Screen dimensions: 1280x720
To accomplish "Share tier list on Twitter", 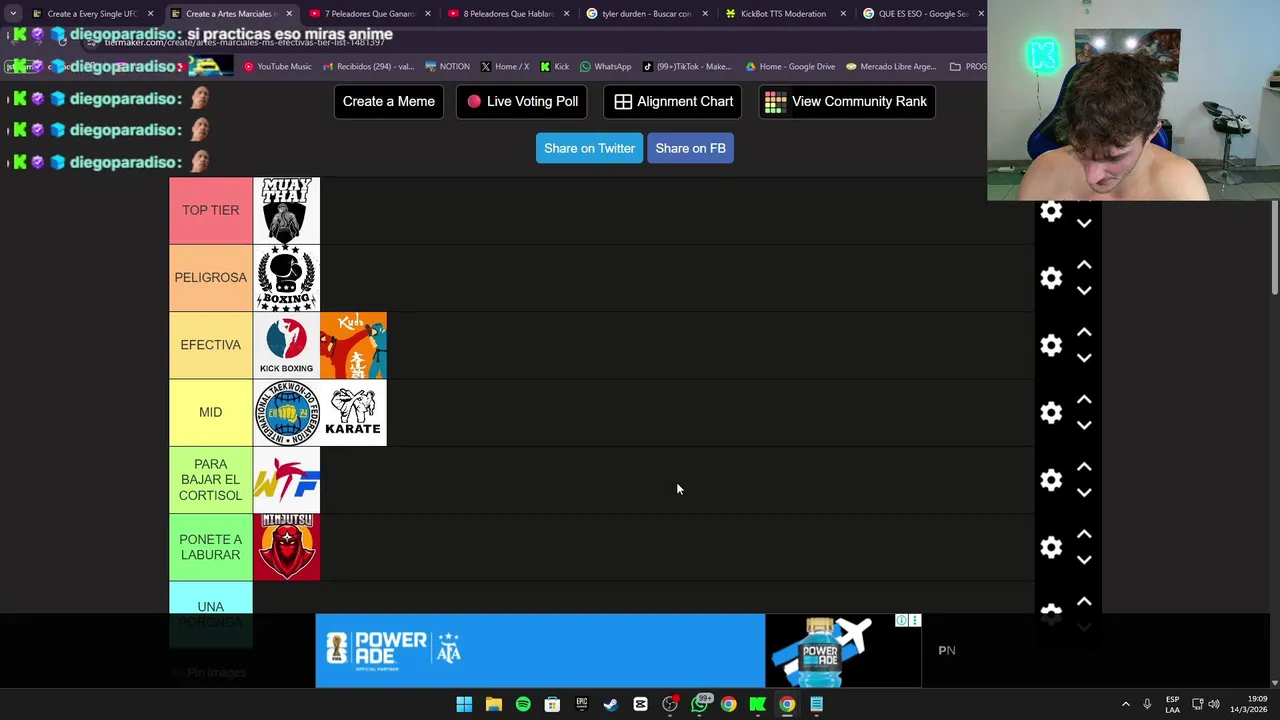I will tap(589, 148).
